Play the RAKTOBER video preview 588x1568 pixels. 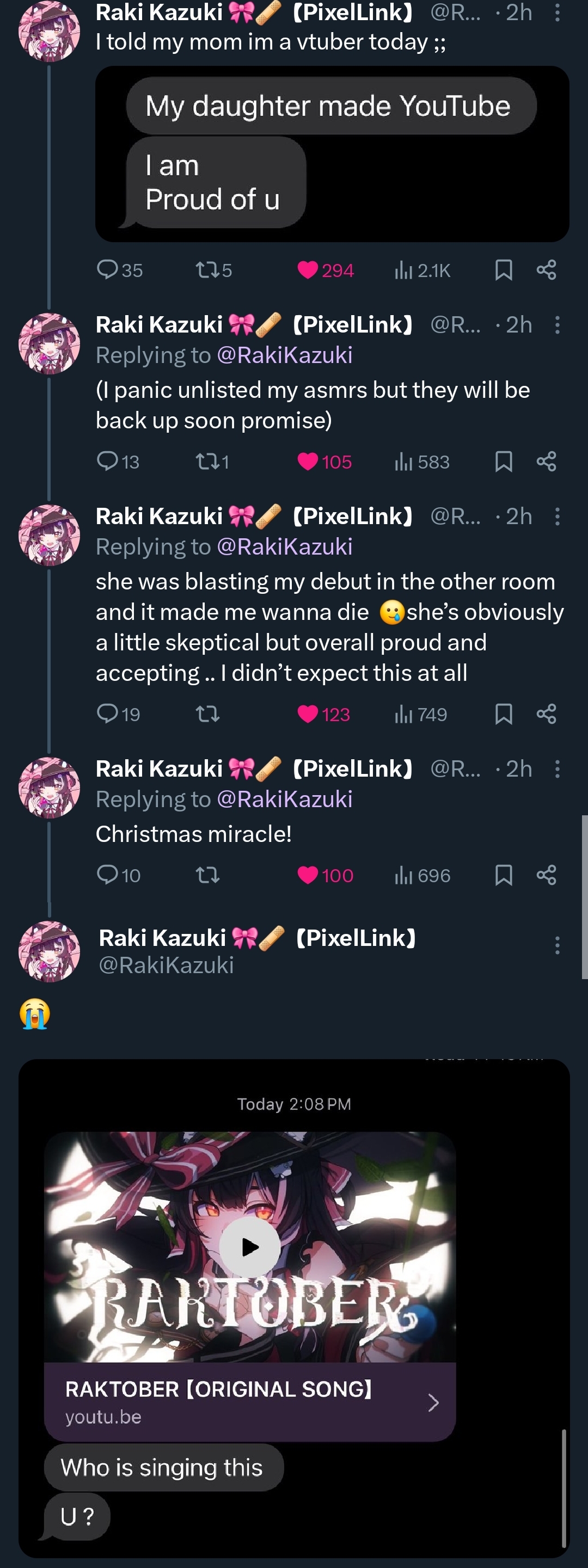tap(249, 1246)
